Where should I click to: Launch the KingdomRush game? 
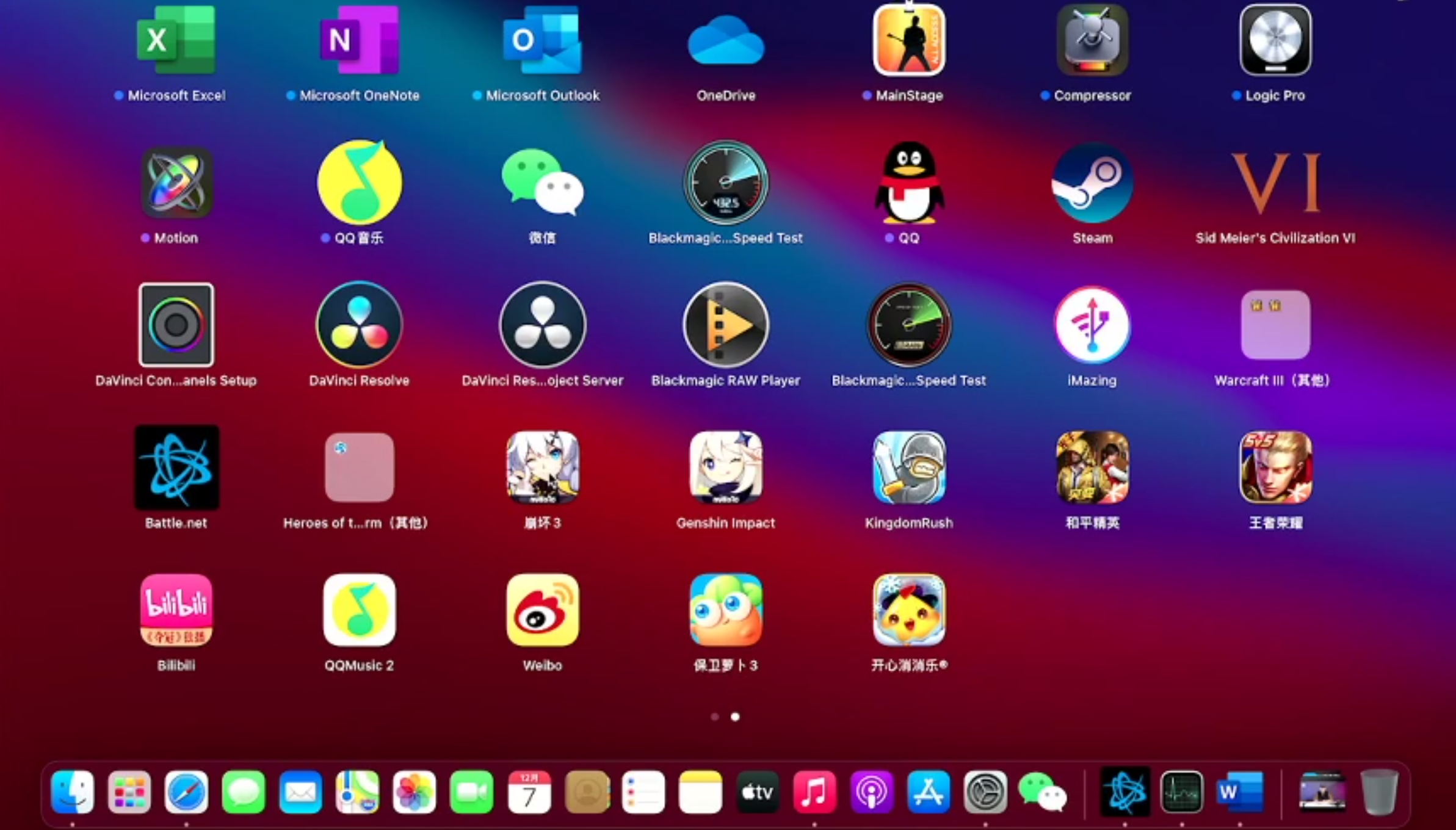tap(908, 467)
